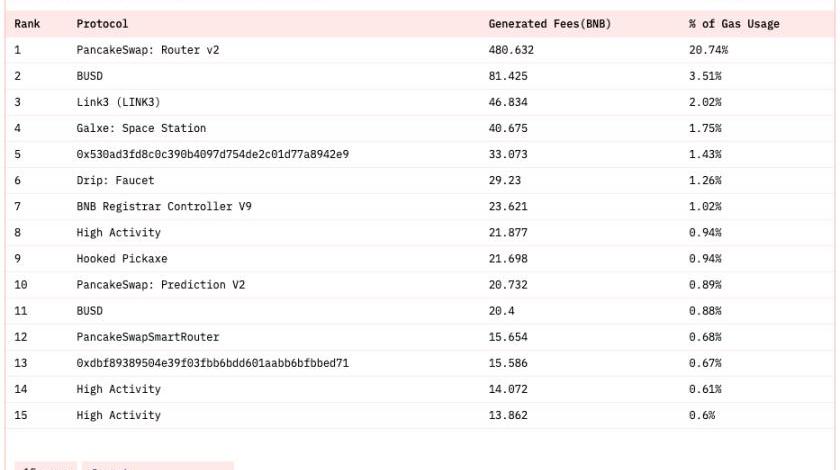Click the rank 8 High Activity entry
Image resolution: width=840 pixels, height=470 pixels.
pos(118,232)
